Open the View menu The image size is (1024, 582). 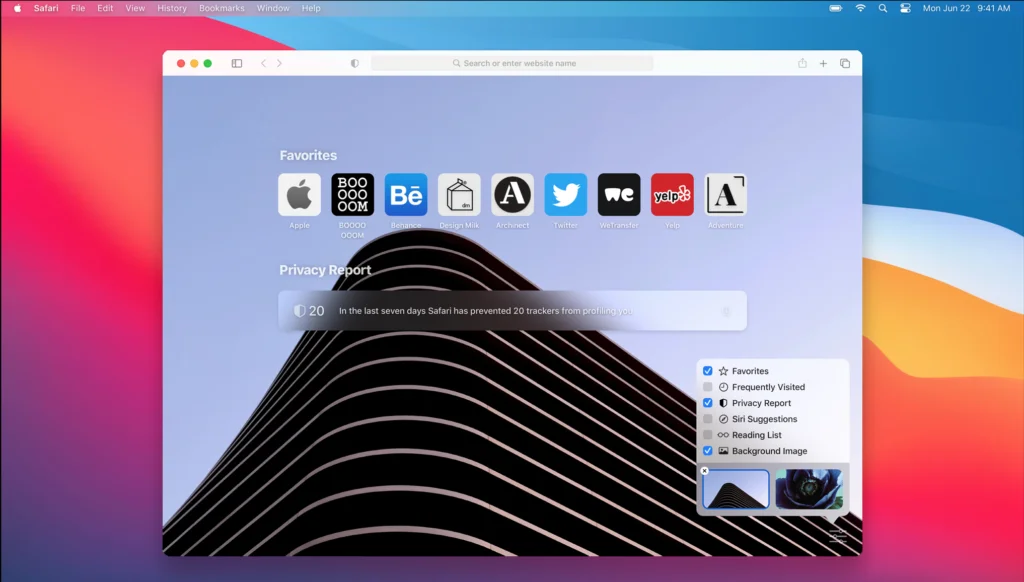pyautogui.click(x=135, y=8)
